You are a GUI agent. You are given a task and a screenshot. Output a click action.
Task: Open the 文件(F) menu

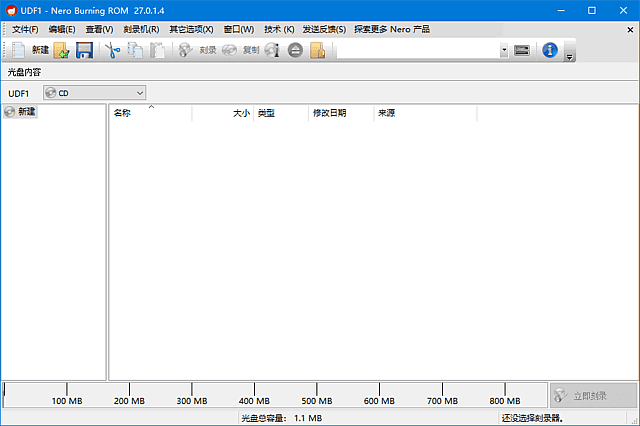pyautogui.click(x=24, y=29)
